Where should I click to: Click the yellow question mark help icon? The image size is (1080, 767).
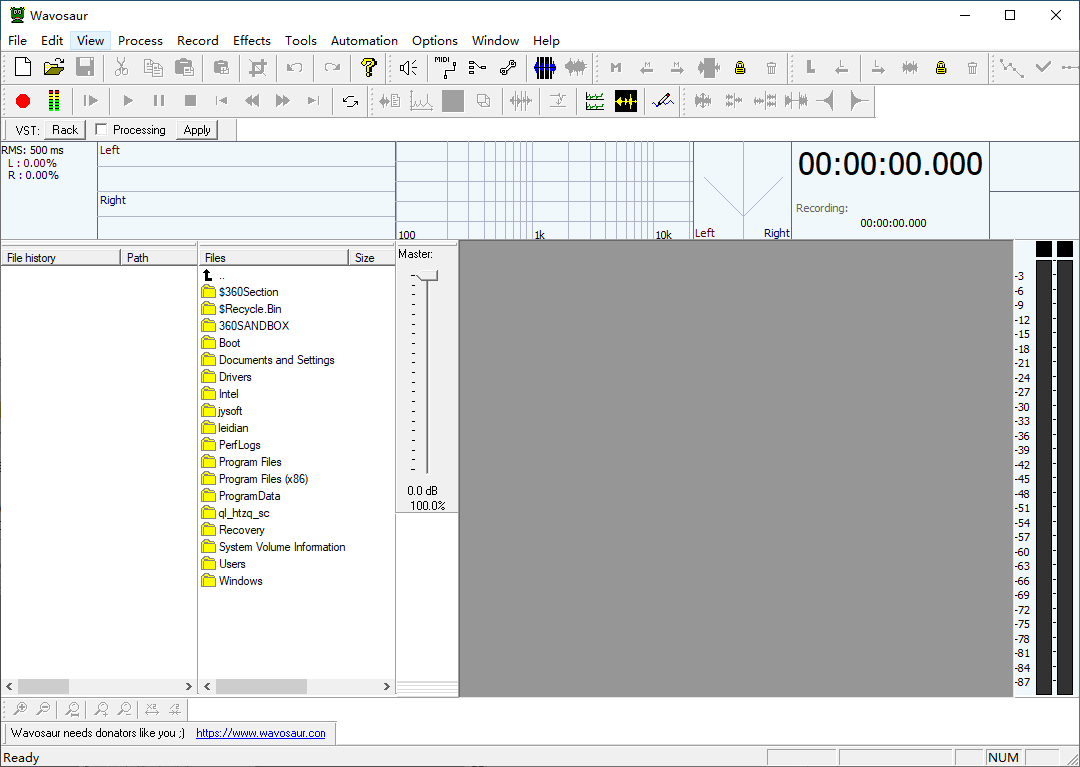(x=369, y=68)
